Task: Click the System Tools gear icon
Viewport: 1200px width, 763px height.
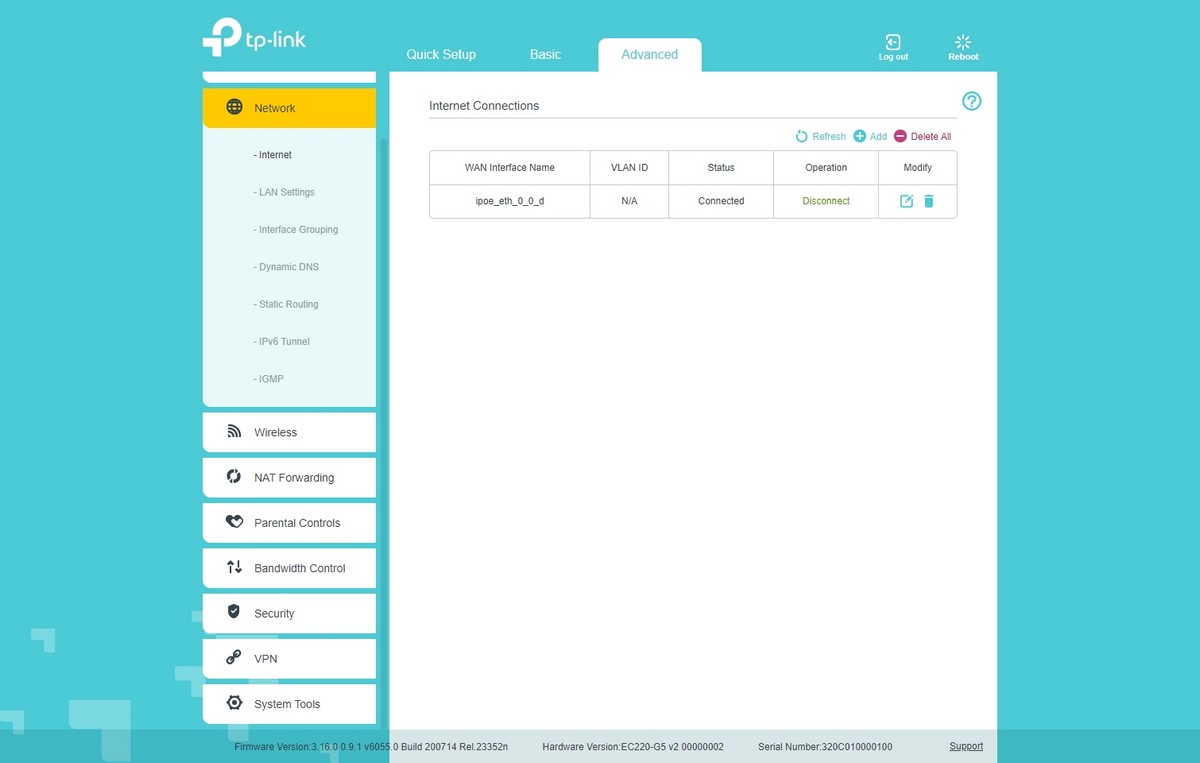Action: (x=234, y=703)
